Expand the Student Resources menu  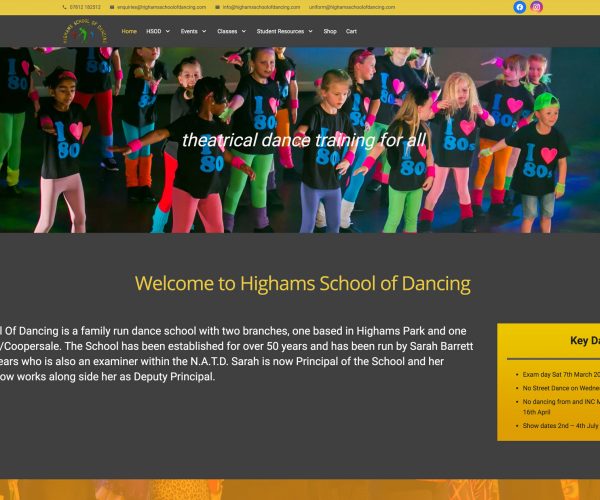(x=284, y=31)
